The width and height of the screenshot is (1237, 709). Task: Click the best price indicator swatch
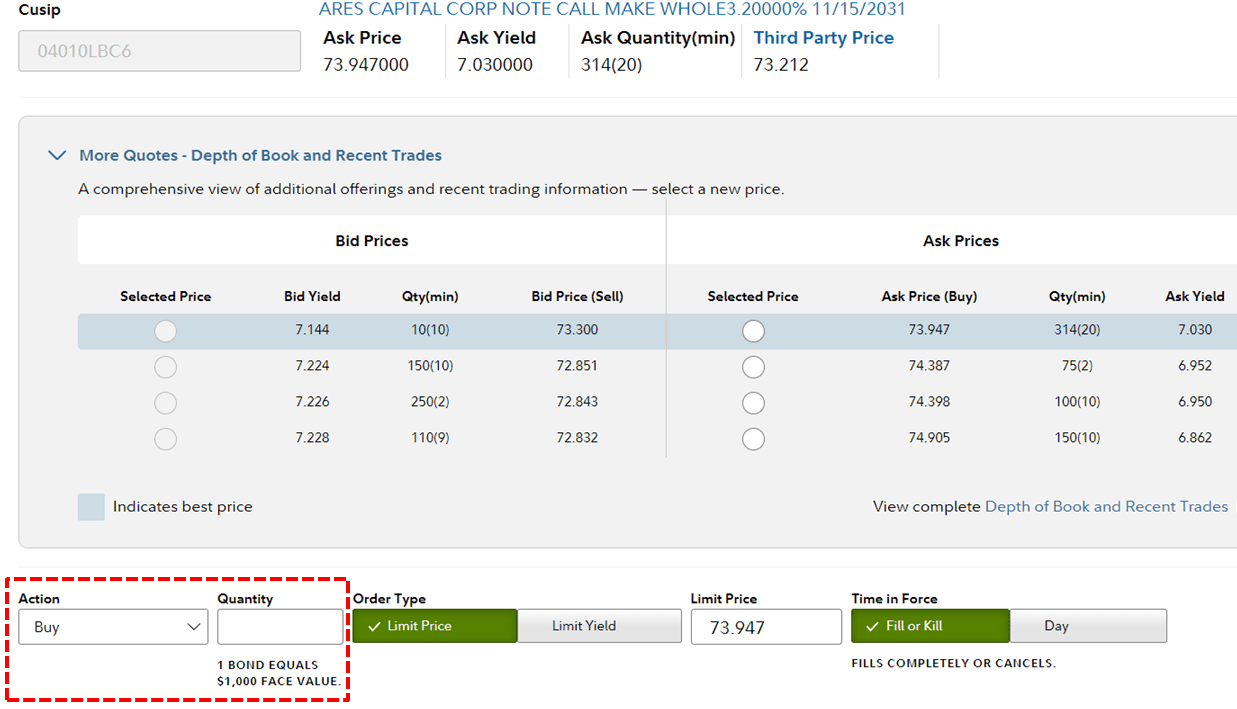pos(91,507)
